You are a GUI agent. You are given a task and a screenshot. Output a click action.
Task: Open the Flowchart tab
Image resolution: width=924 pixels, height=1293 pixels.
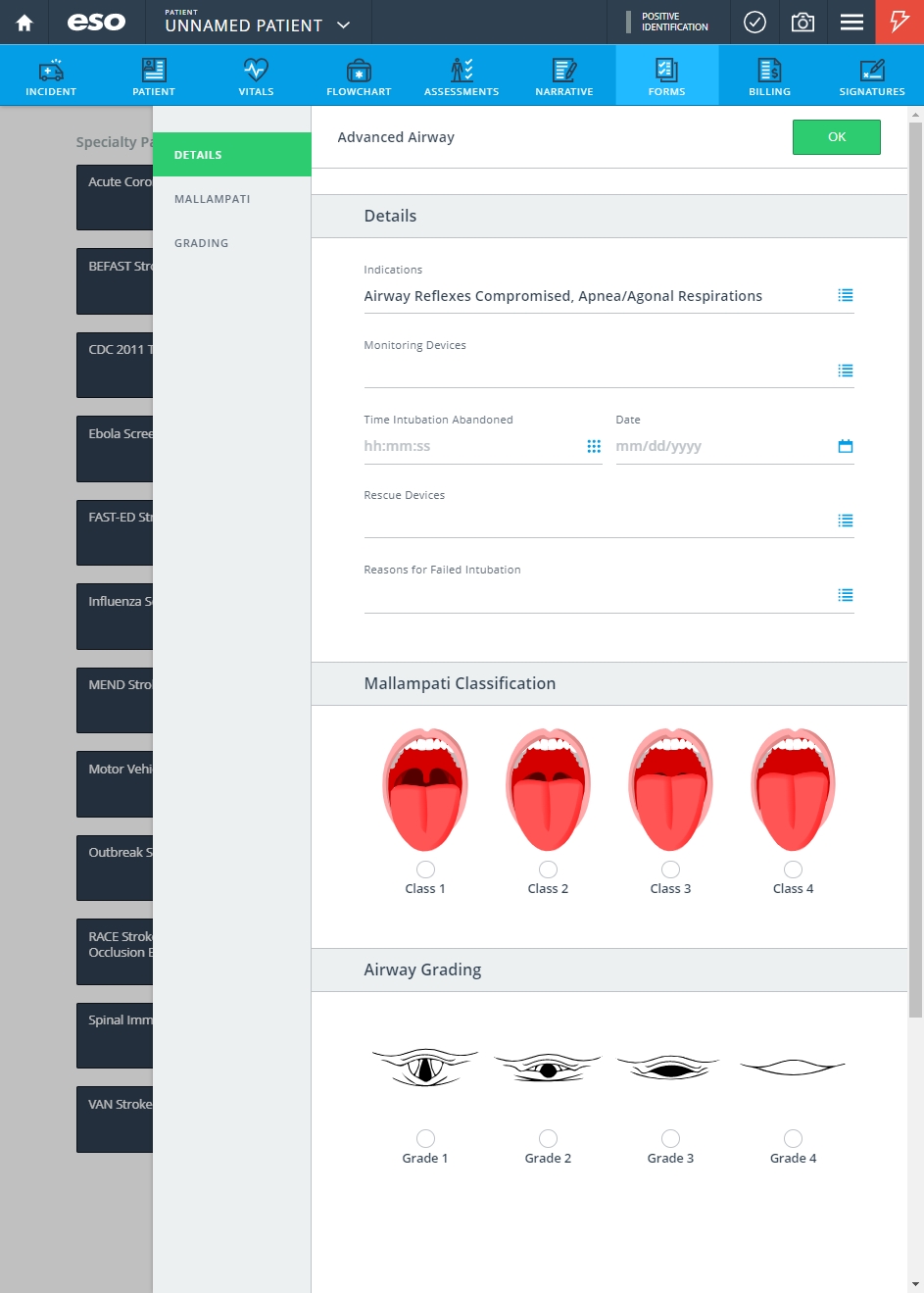[359, 75]
